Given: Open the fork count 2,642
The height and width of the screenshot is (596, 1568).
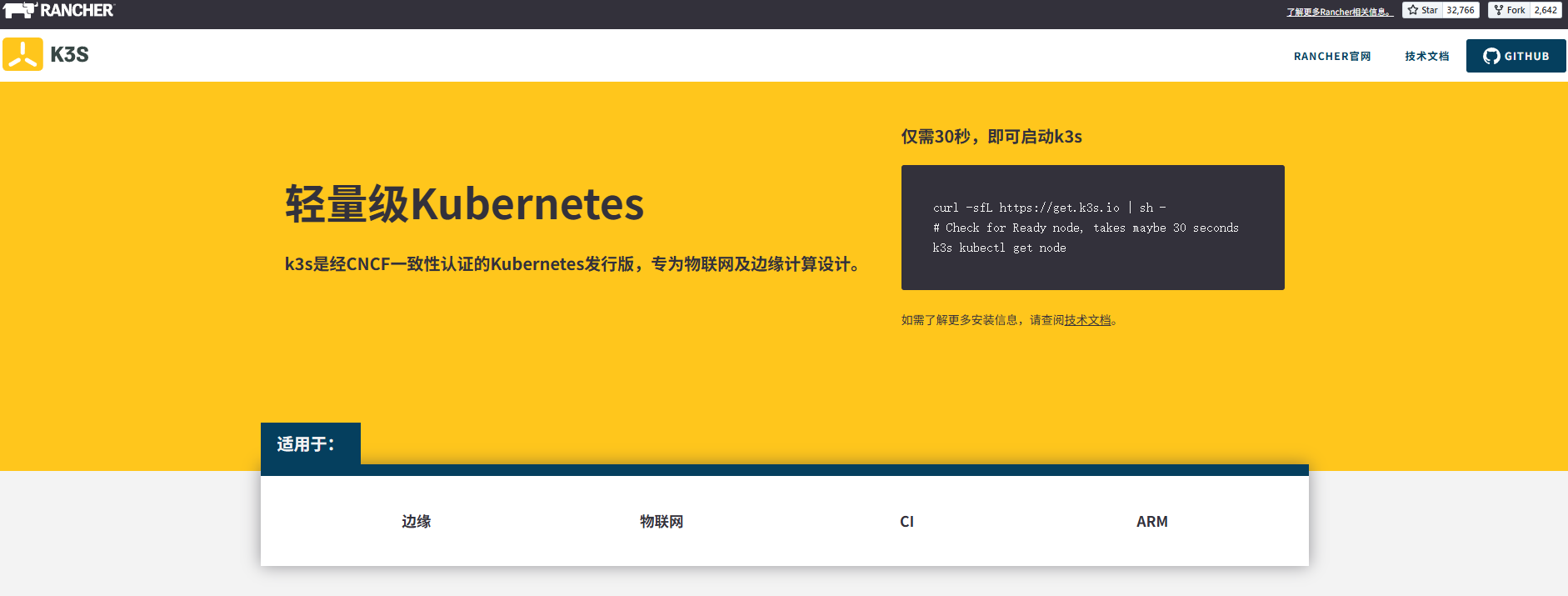Looking at the screenshot, I should click(x=1546, y=10).
